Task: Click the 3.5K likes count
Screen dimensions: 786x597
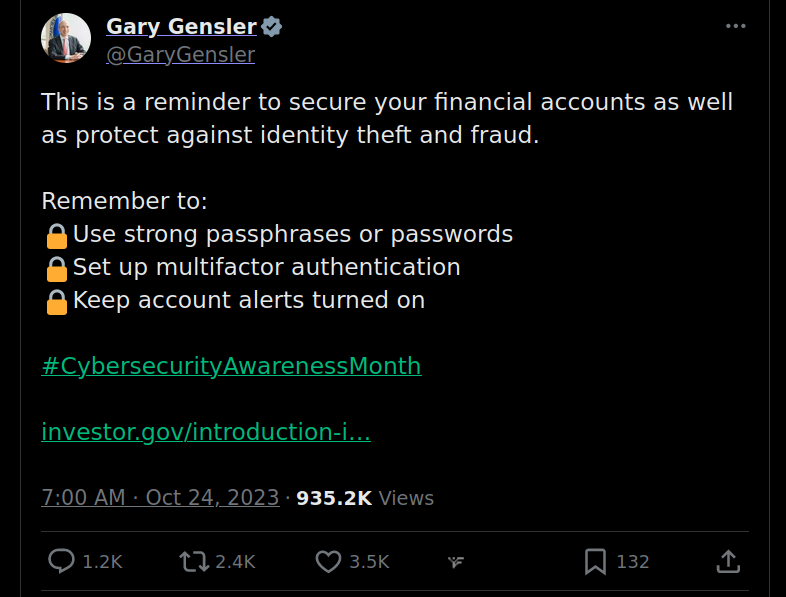Action: (x=369, y=562)
